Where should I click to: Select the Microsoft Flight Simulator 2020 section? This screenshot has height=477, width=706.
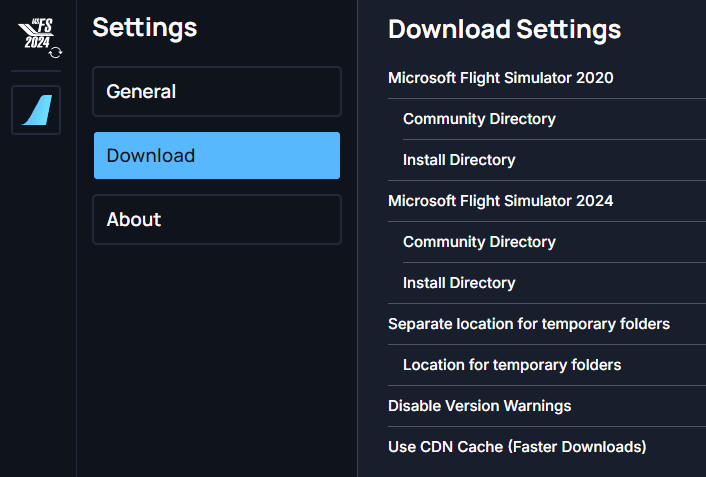point(500,78)
